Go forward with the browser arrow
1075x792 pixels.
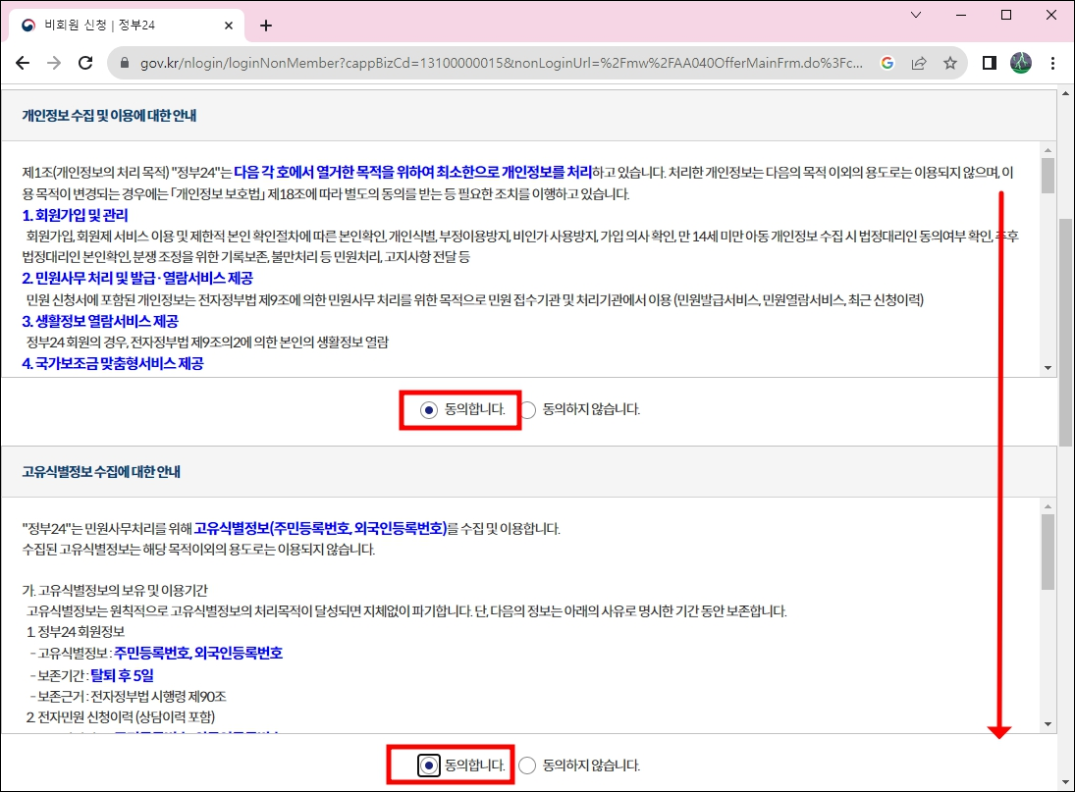coord(53,63)
